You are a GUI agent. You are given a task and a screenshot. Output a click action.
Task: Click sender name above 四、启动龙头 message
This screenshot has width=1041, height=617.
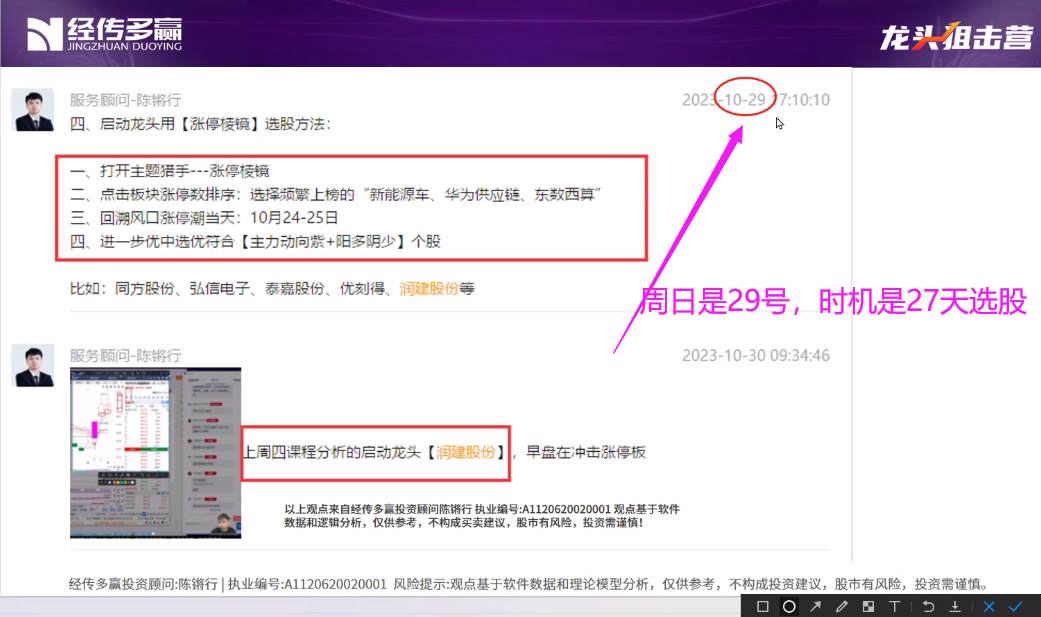click(125, 100)
